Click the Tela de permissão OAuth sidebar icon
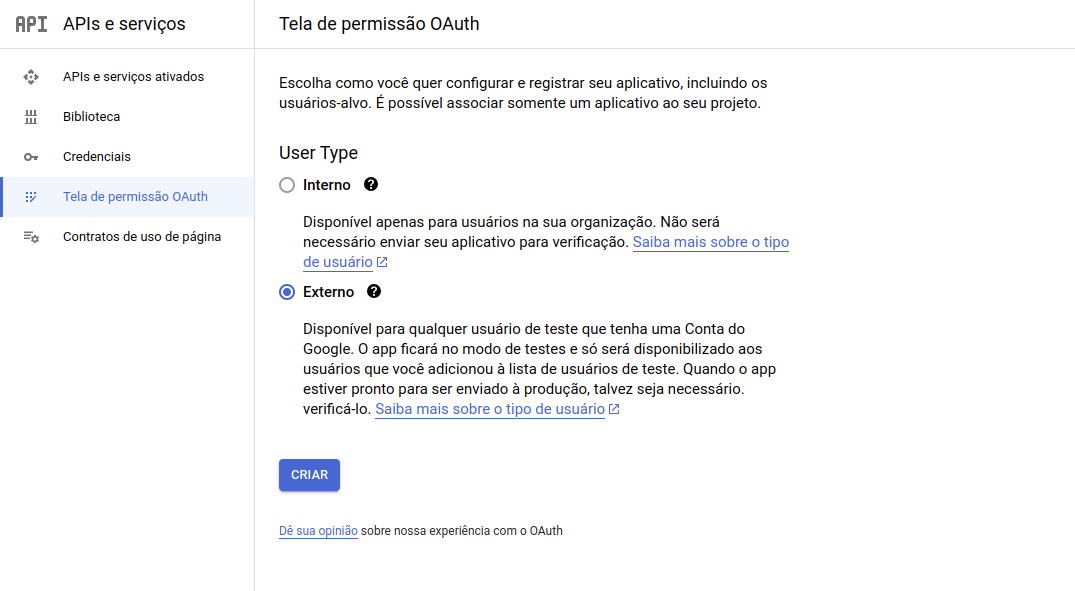This screenshot has height=591, width=1075. [x=31, y=197]
